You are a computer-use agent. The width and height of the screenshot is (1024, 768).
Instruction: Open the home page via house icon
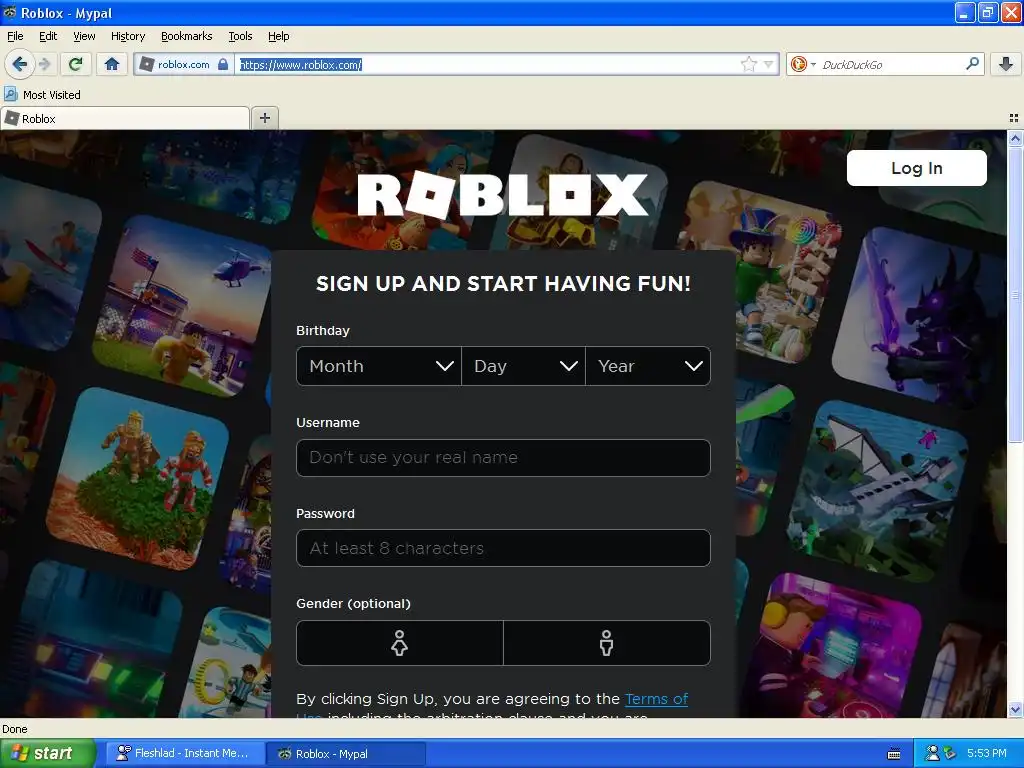pos(112,64)
